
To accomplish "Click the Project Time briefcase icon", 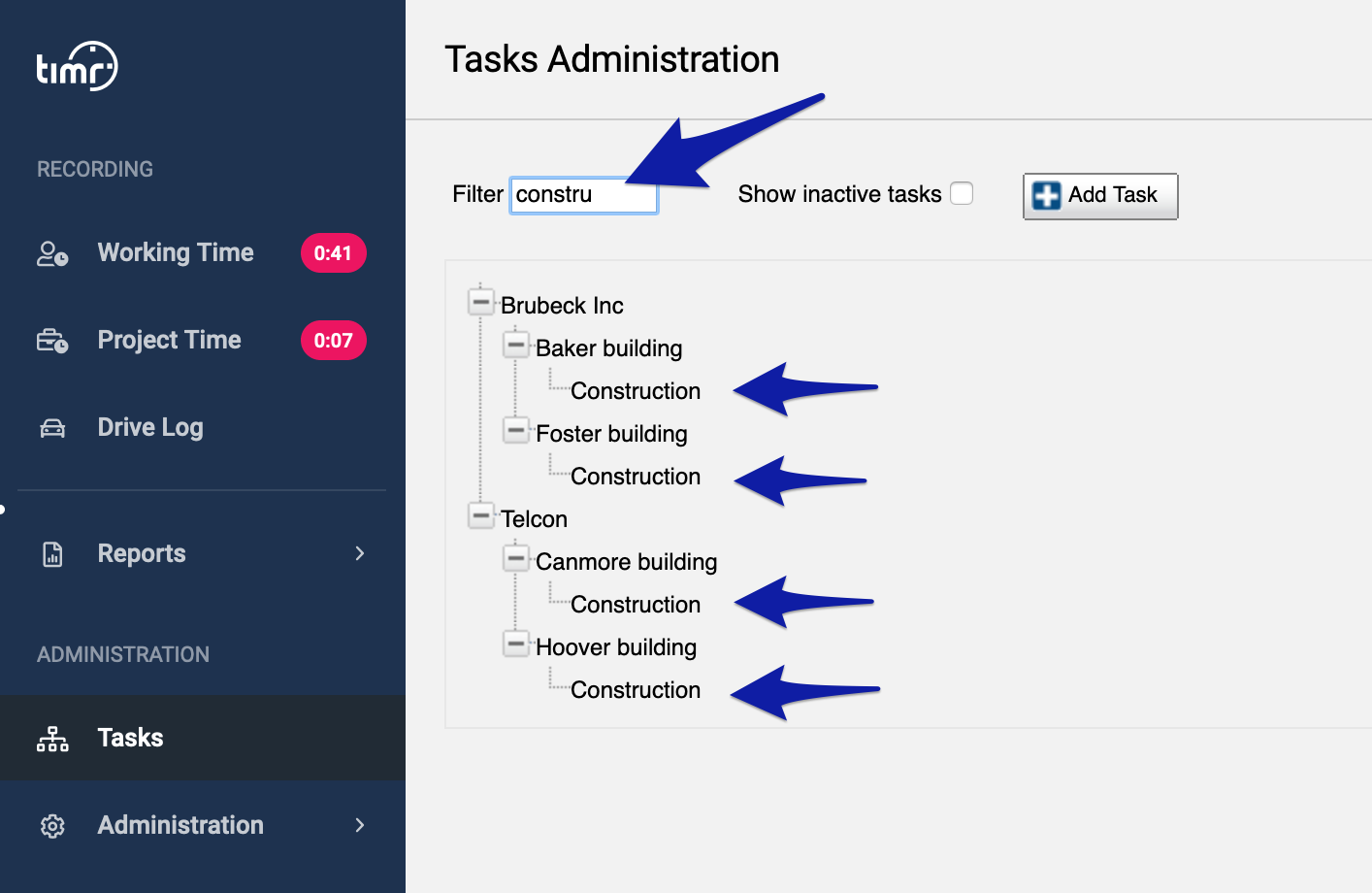I will [52, 341].
